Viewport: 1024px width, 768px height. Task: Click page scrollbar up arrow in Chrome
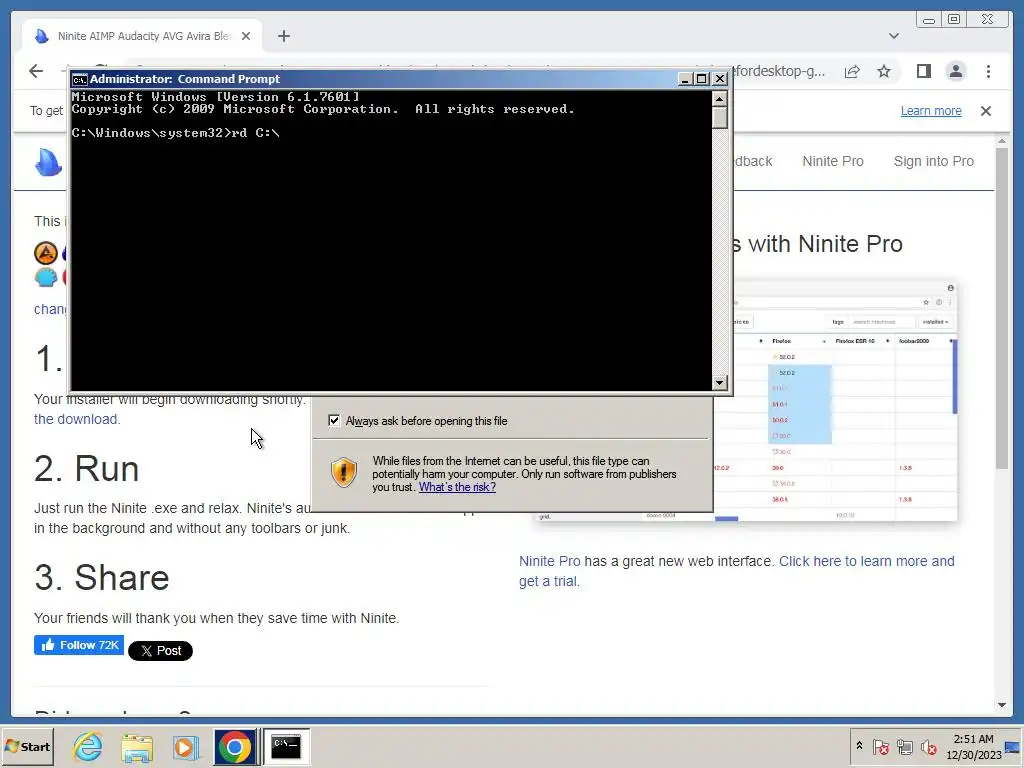pos(1002,141)
